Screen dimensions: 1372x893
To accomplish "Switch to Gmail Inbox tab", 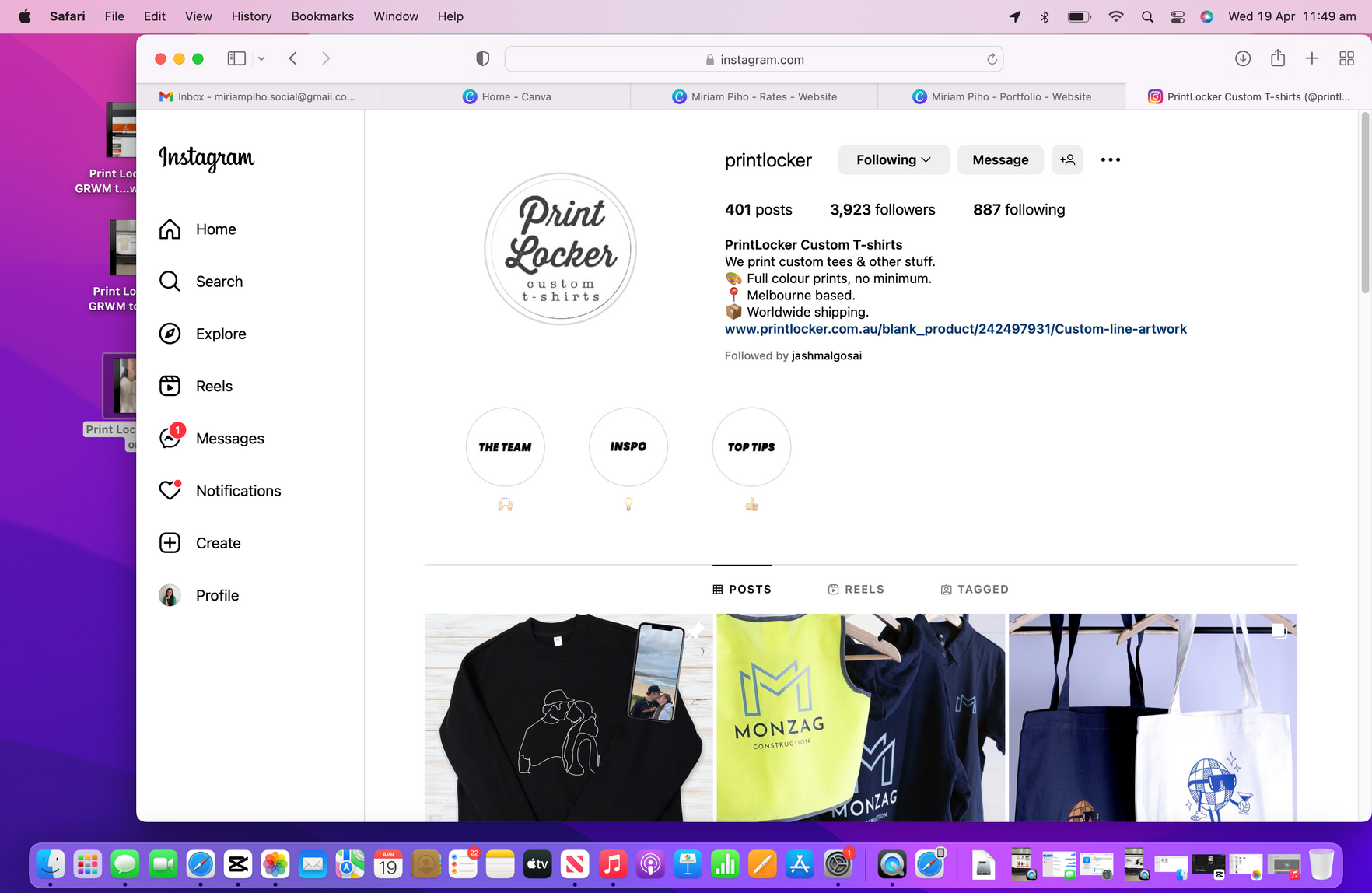I will pyautogui.click(x=260, y=96).
